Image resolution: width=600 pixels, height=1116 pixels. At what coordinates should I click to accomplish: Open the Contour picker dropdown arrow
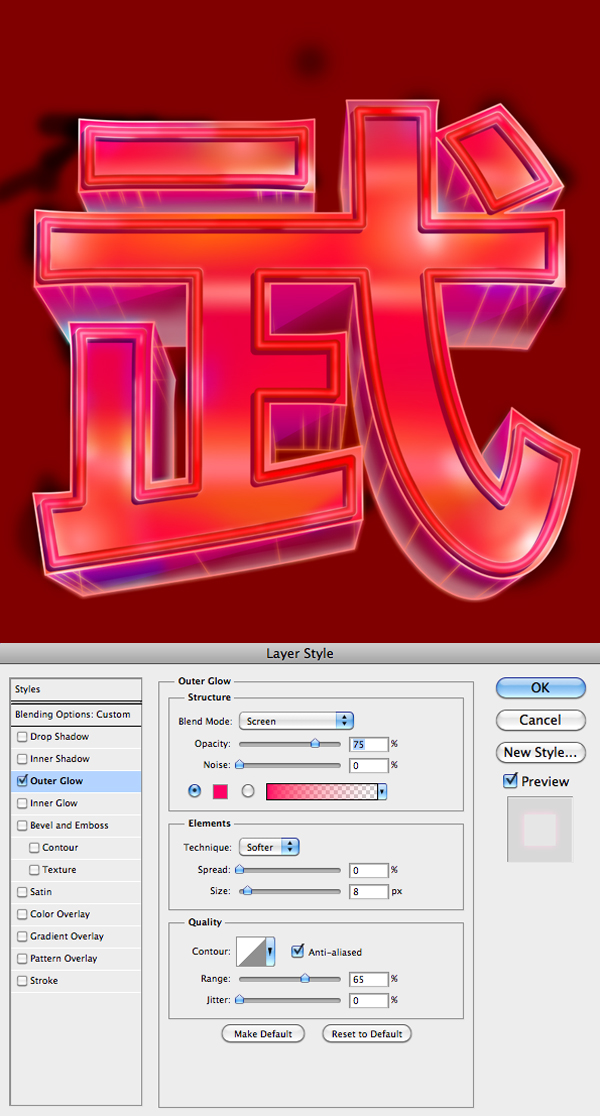[x=270, y=952]
